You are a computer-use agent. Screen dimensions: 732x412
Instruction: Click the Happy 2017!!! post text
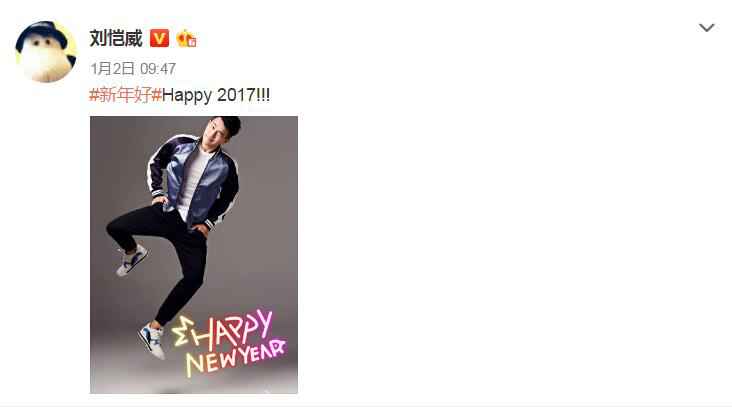point(216,95)
